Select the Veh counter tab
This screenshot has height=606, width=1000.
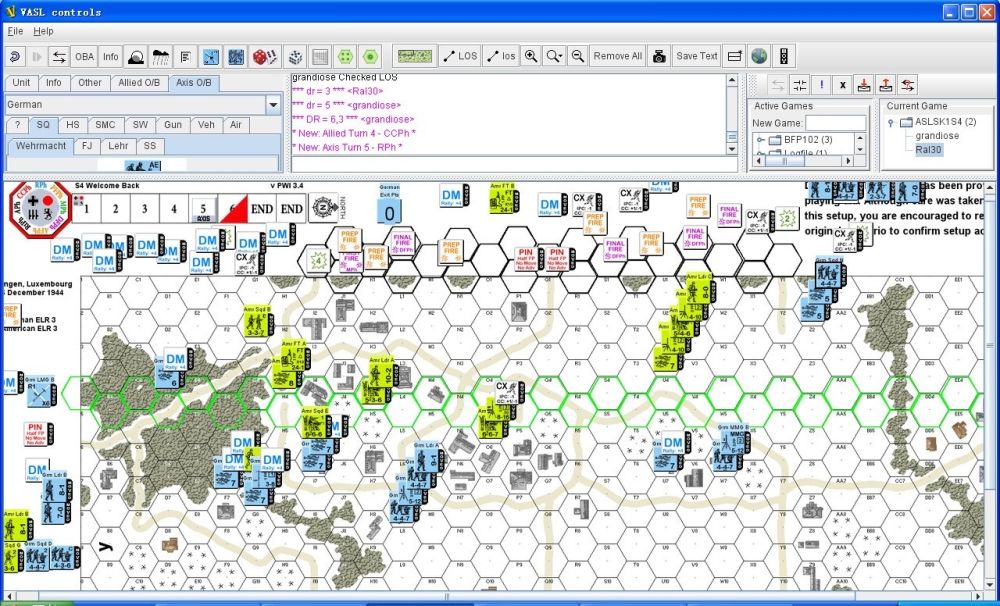click(206, 125)
